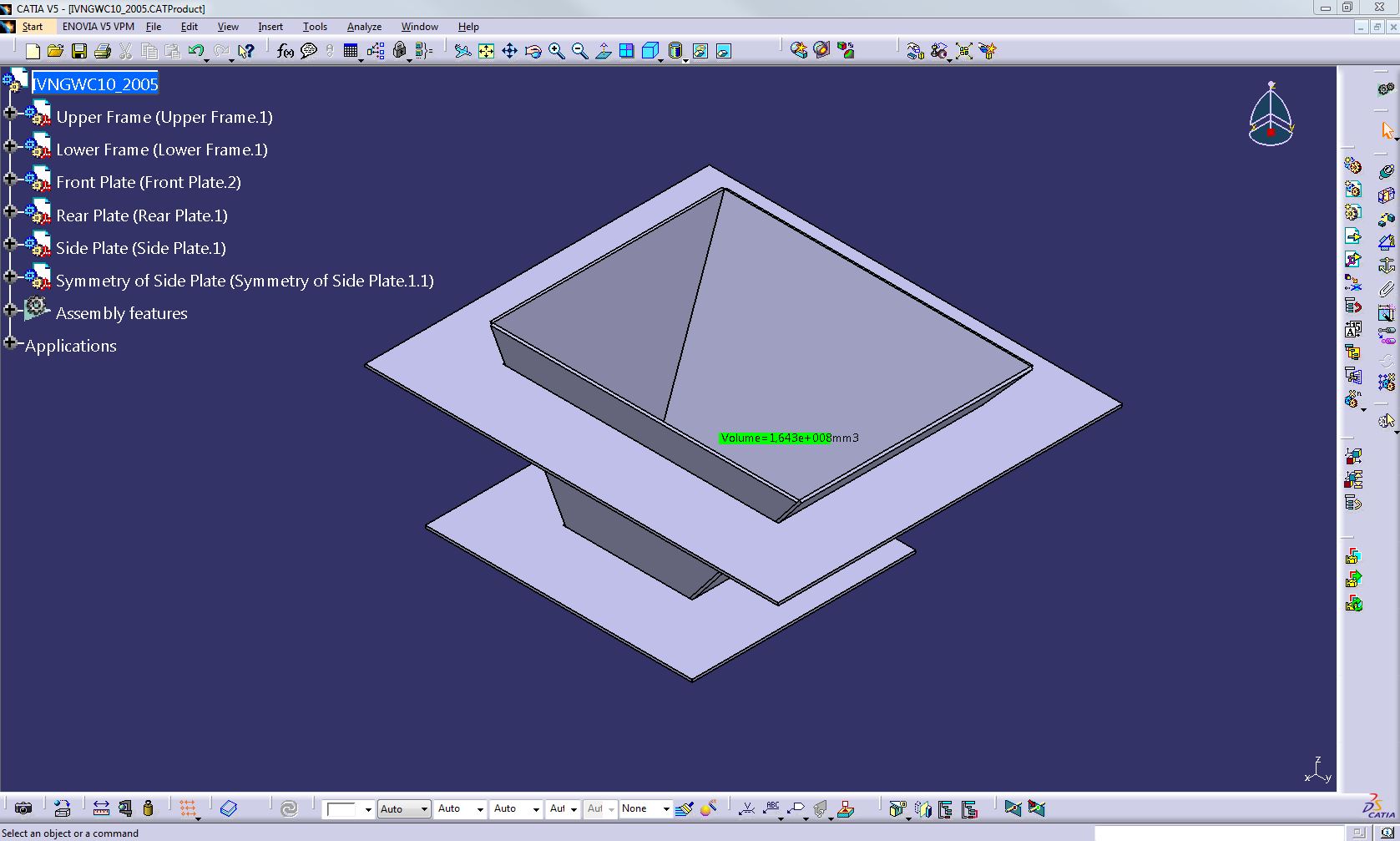Expand the Front Plate tree node

10,178
